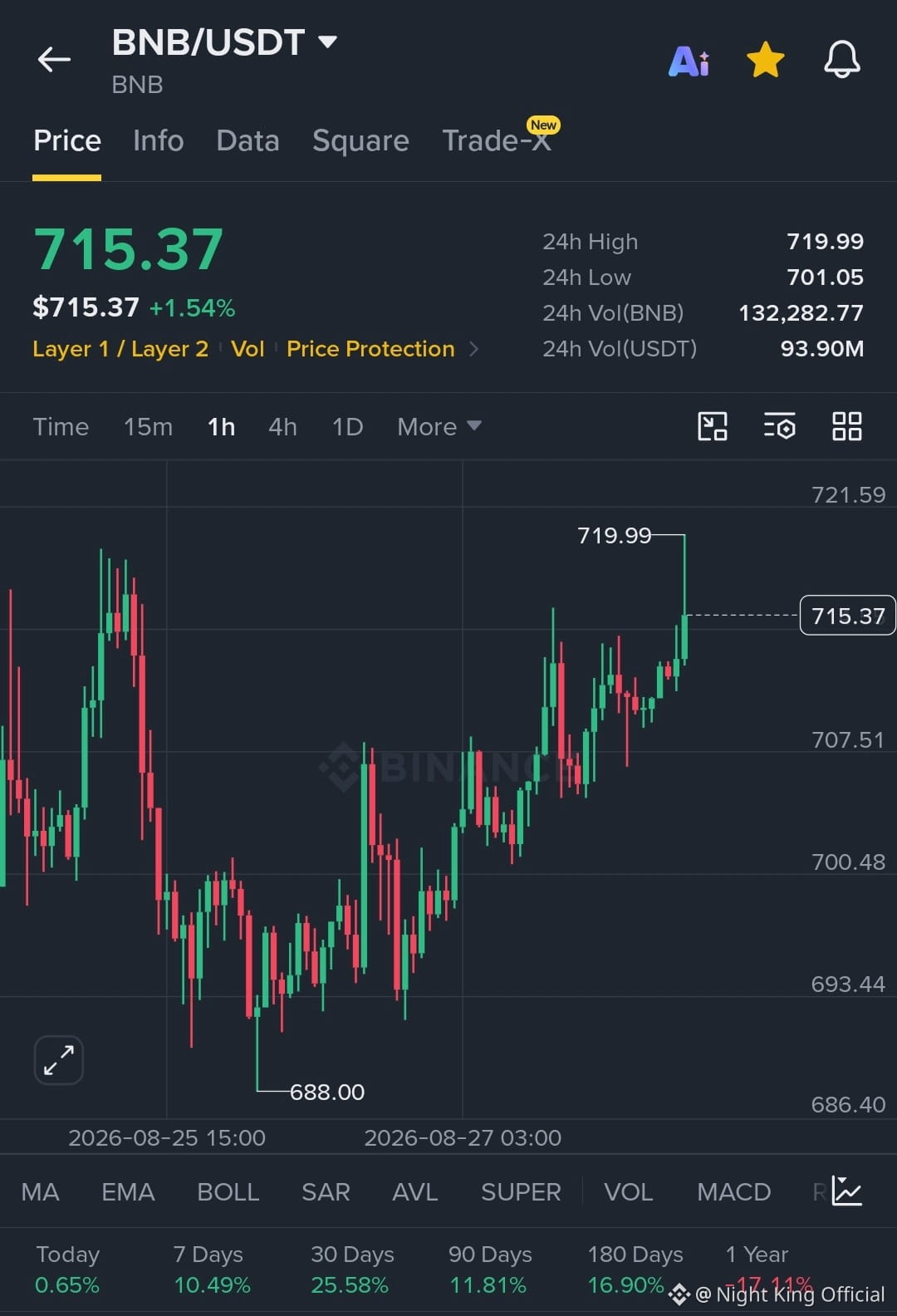Image resolution: width=897 pixels, height=1316 pixels.
Task: Expand the More timeframes dropdown
Action: click(x=439, y=427)
